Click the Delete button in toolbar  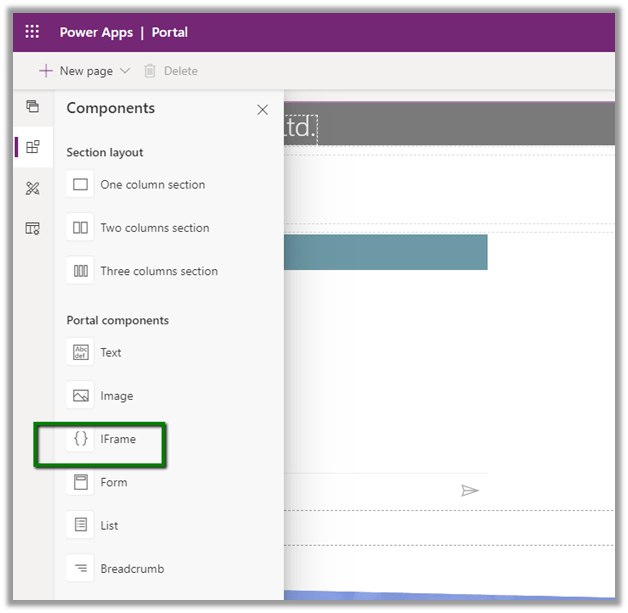click(171, 71)
